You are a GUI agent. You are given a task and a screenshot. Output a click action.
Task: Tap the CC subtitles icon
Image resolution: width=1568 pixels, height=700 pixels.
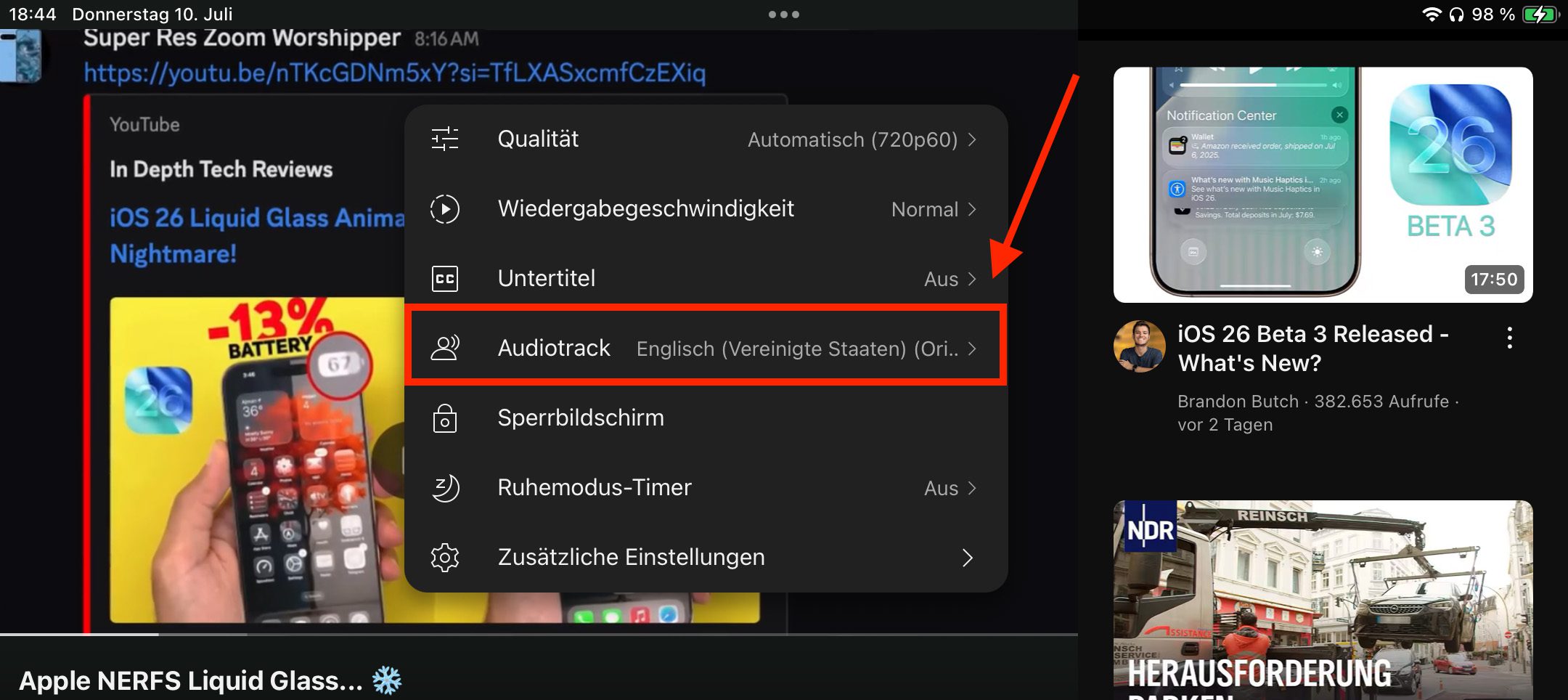pyautogui.click(x=445, y=279)
